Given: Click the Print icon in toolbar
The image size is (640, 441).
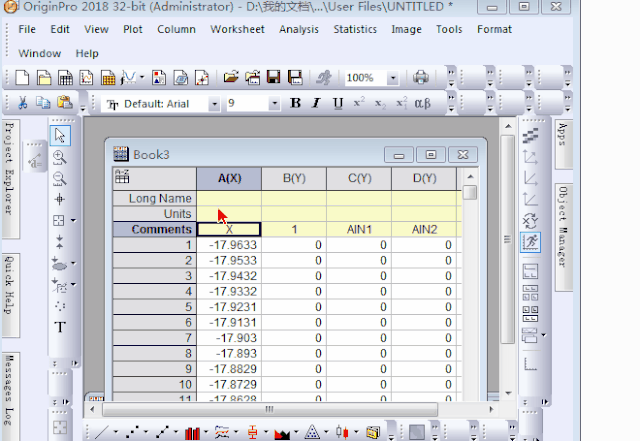Looking at the screenshot, I should (x=421, y=77).
